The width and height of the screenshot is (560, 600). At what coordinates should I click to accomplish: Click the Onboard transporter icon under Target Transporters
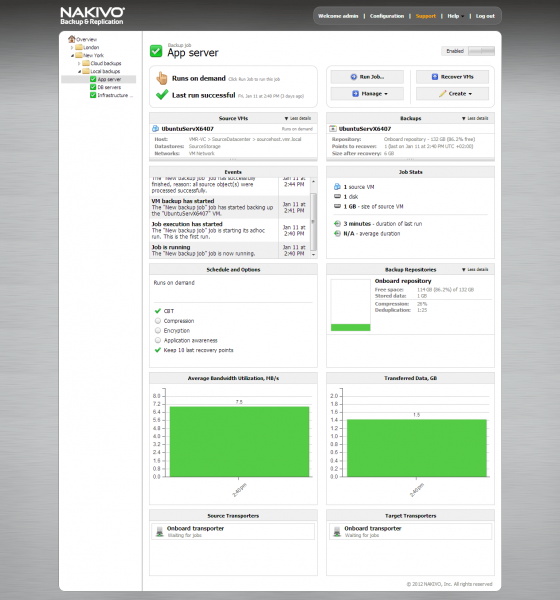(337, 532)
